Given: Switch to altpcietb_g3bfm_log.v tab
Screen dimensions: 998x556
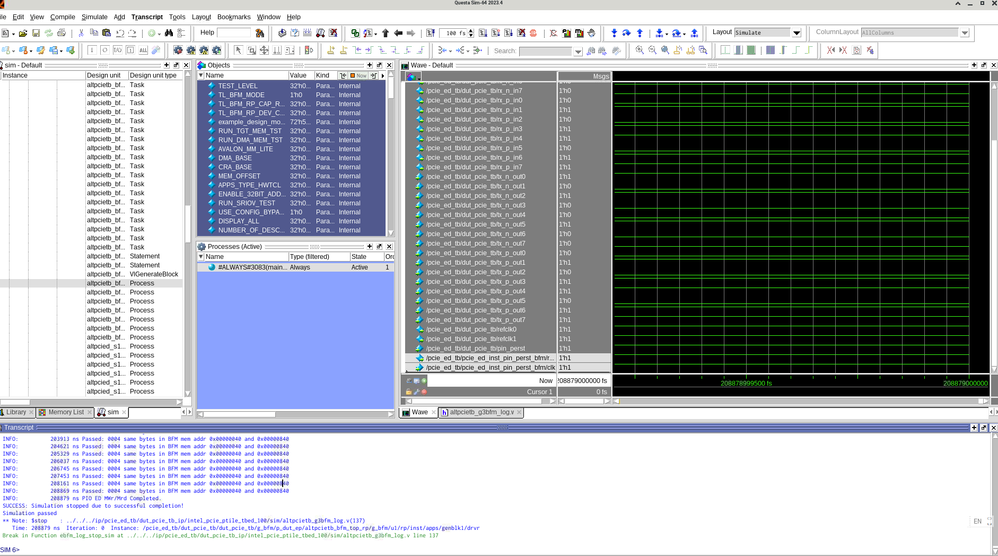Looking at the screenshot, I should [481, 412].
